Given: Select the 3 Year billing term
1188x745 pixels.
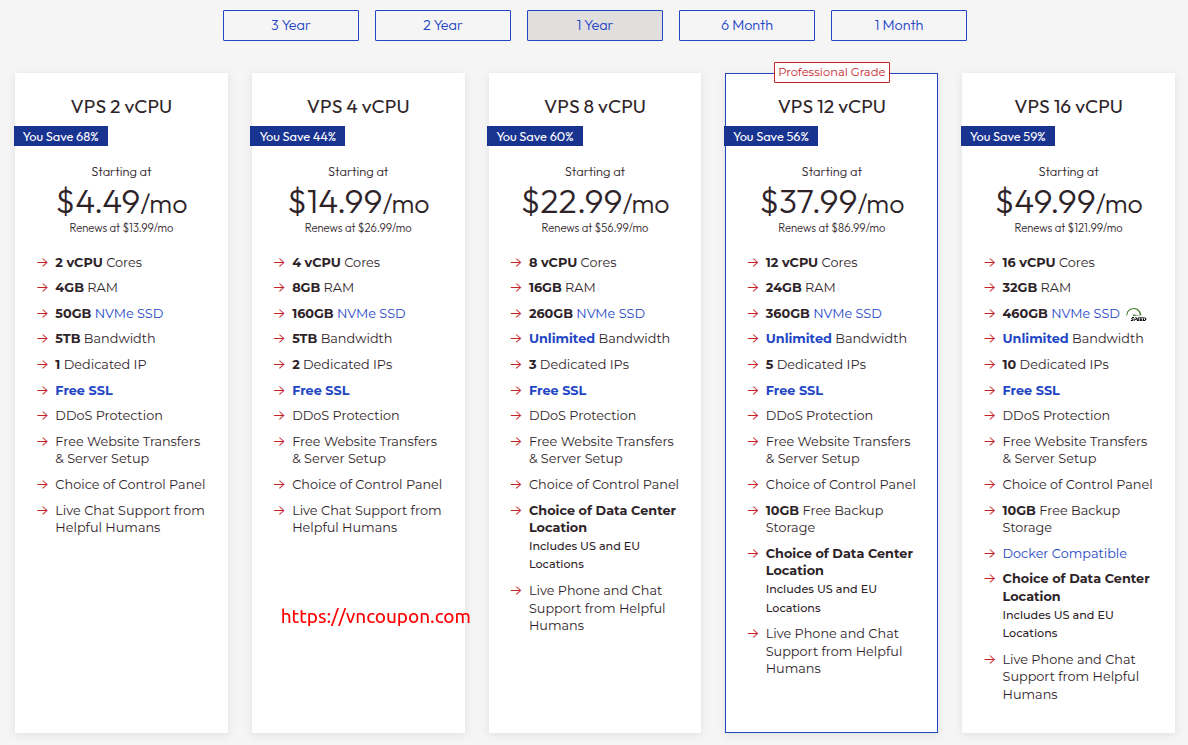Looking at the screenshot, I should (x=291, y=25).
